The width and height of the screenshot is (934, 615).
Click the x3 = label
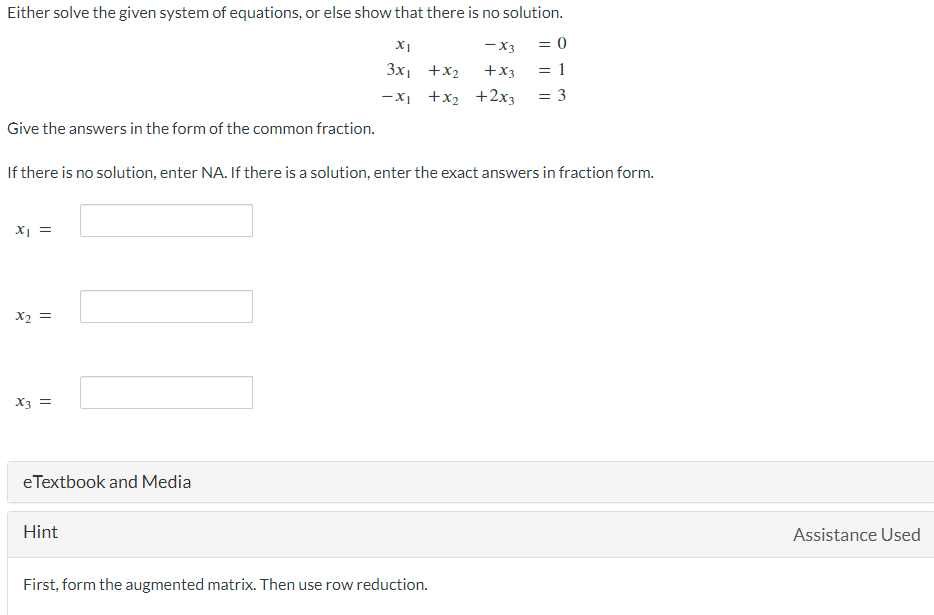31,401
